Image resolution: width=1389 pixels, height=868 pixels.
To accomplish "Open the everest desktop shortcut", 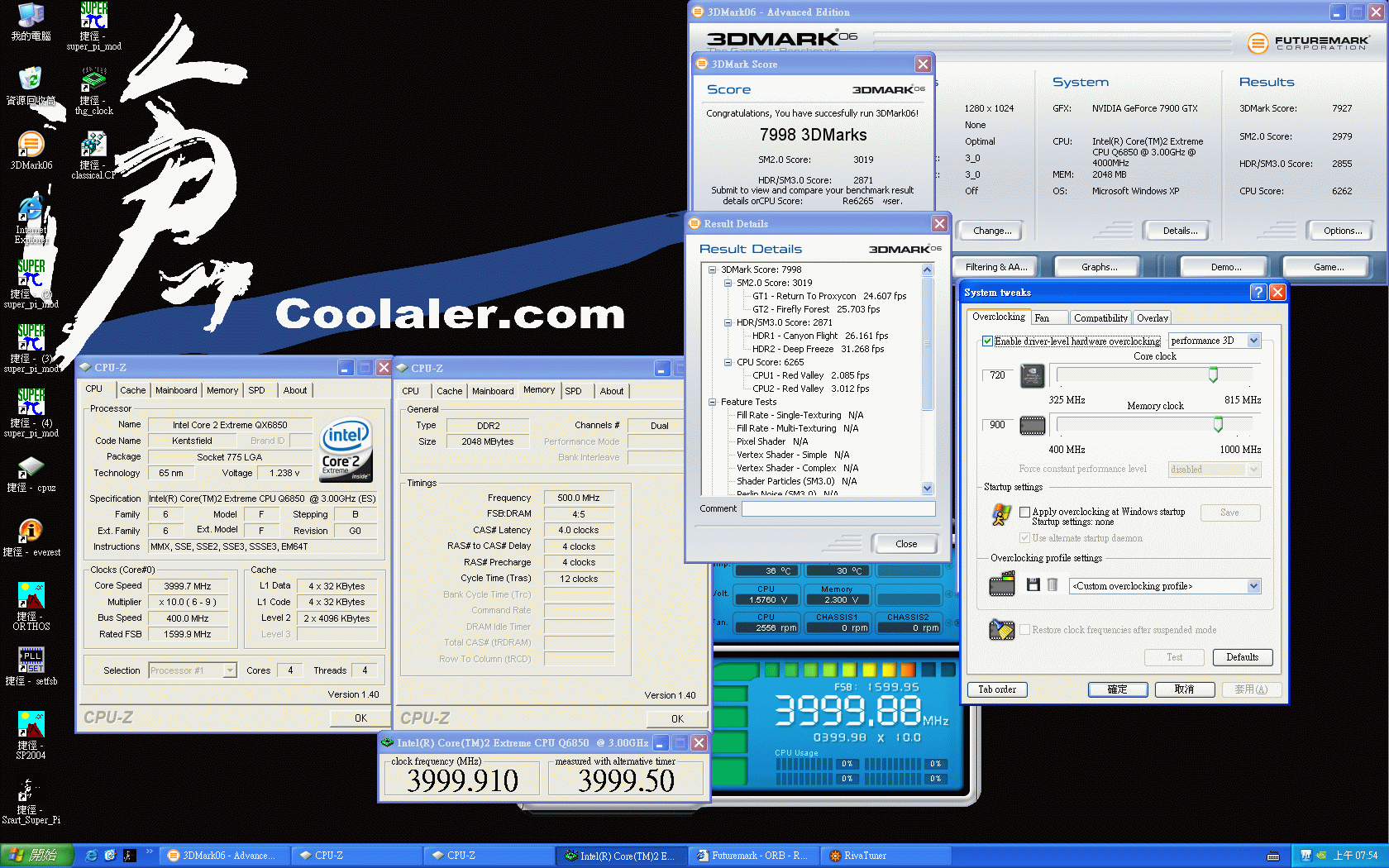I will (x=31, y=537).
